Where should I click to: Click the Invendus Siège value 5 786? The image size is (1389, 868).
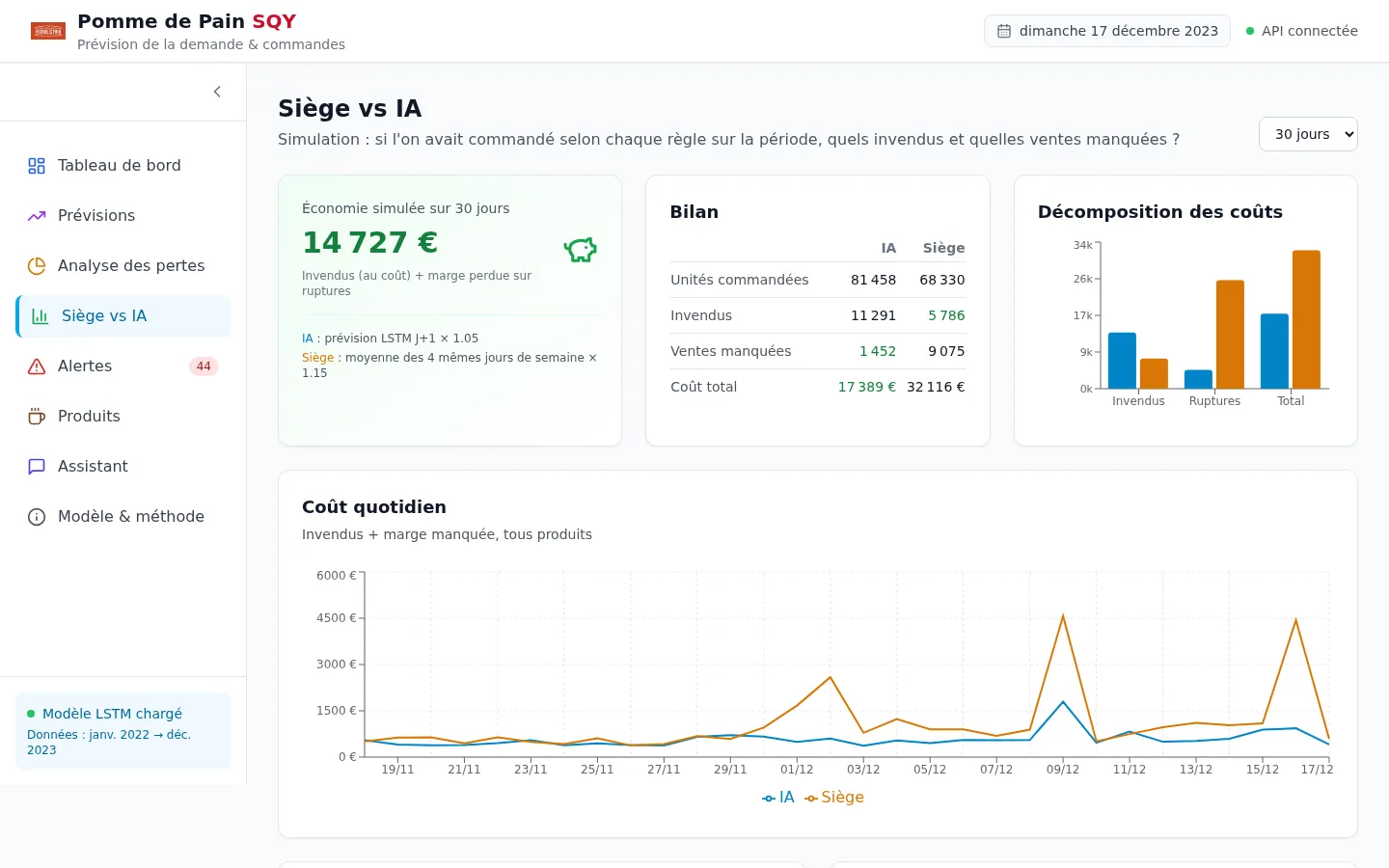tap(946, 315)
